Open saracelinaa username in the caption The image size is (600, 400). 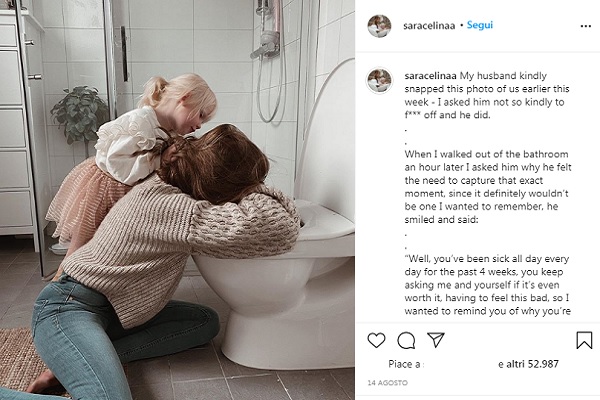tap(430, 76)
